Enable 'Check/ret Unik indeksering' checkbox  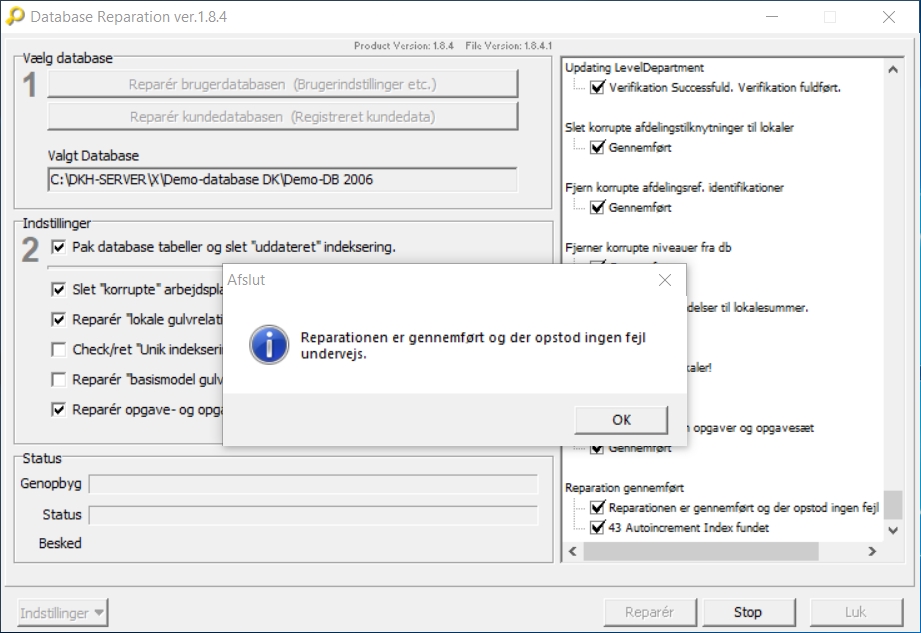(x=59, y=350)
